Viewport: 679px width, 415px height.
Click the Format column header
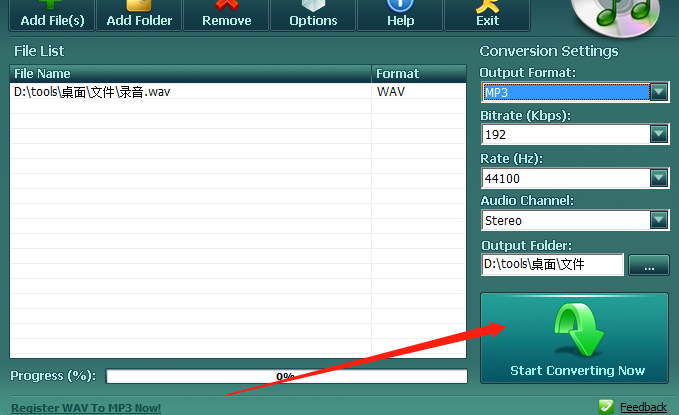click(x=419, y=74)
